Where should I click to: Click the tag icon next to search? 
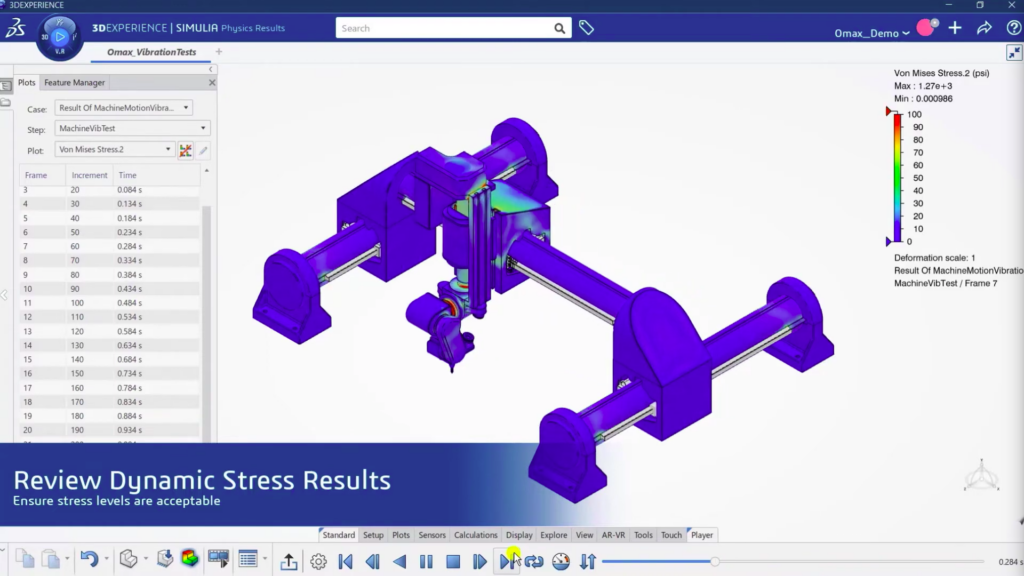tap(586, 28)
